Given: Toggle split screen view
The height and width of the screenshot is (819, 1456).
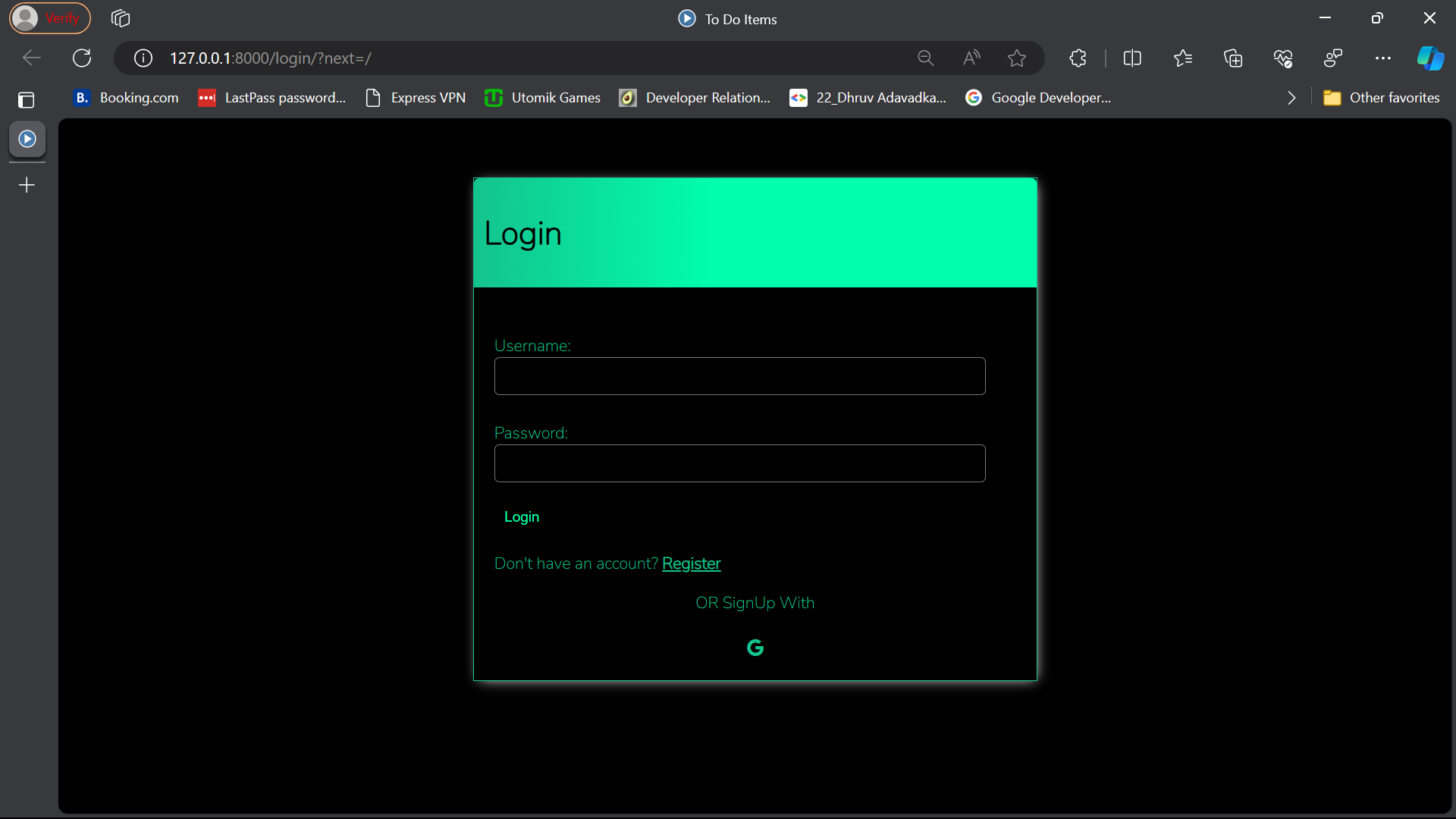Looking at the screenshot, I should [1132, 58].
